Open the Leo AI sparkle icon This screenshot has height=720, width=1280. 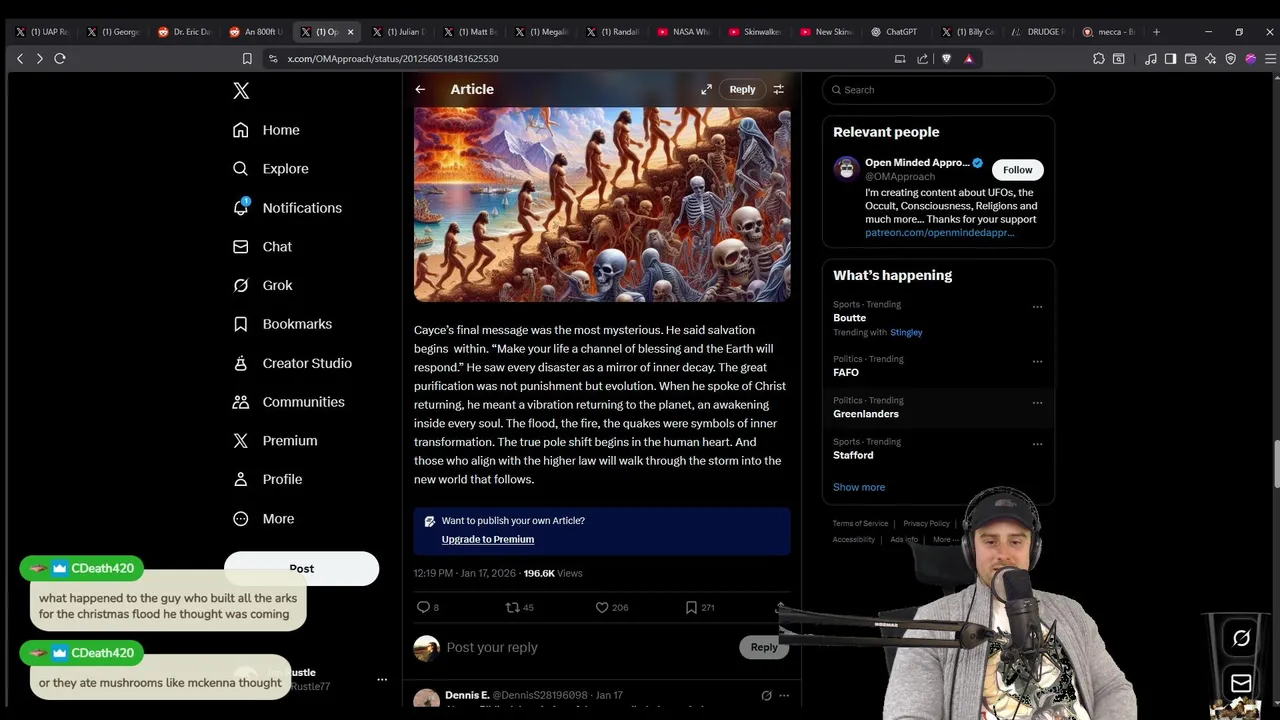click(x=1210, y=59)
